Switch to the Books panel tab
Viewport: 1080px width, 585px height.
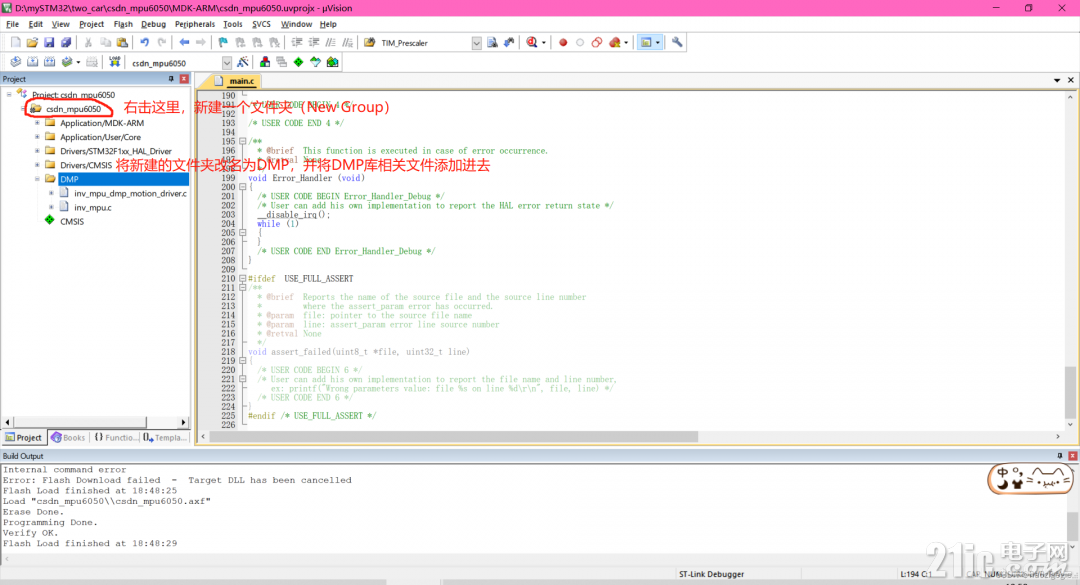pyautogui.click(x=68, y=438)
